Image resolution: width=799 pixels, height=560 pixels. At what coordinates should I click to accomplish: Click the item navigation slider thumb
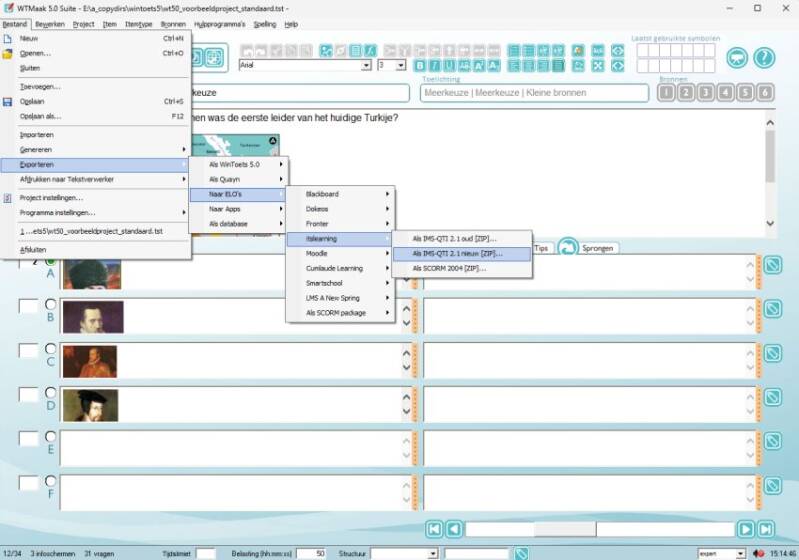pos(565,529)
